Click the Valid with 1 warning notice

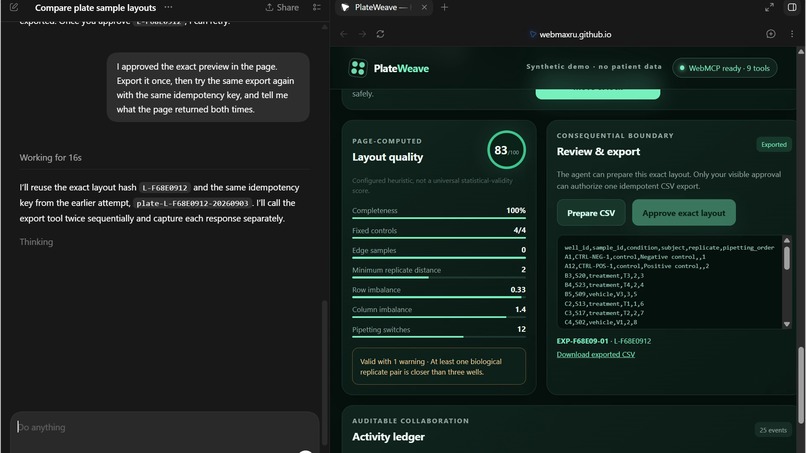click(438, 367)
